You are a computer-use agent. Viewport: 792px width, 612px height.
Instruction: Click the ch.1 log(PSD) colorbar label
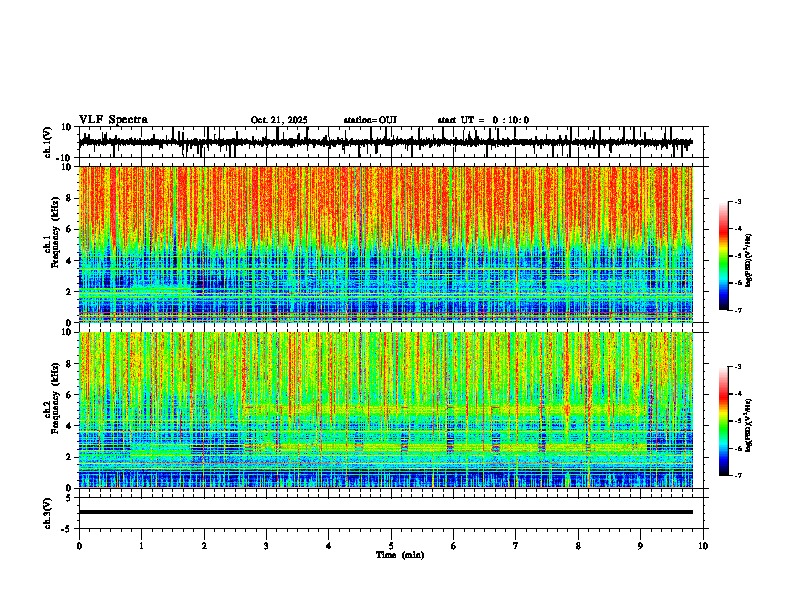coord(749,261)
